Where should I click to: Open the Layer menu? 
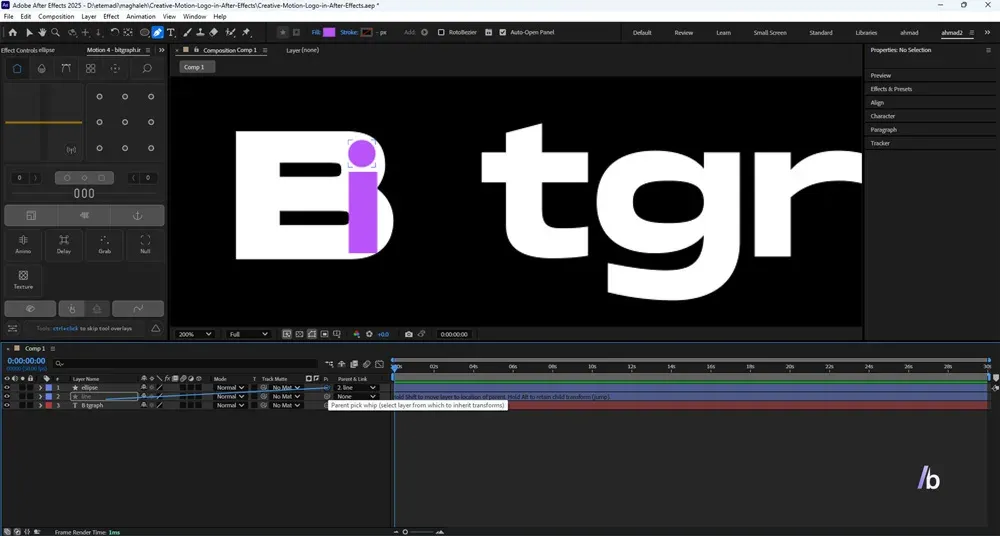pos(89,17)
